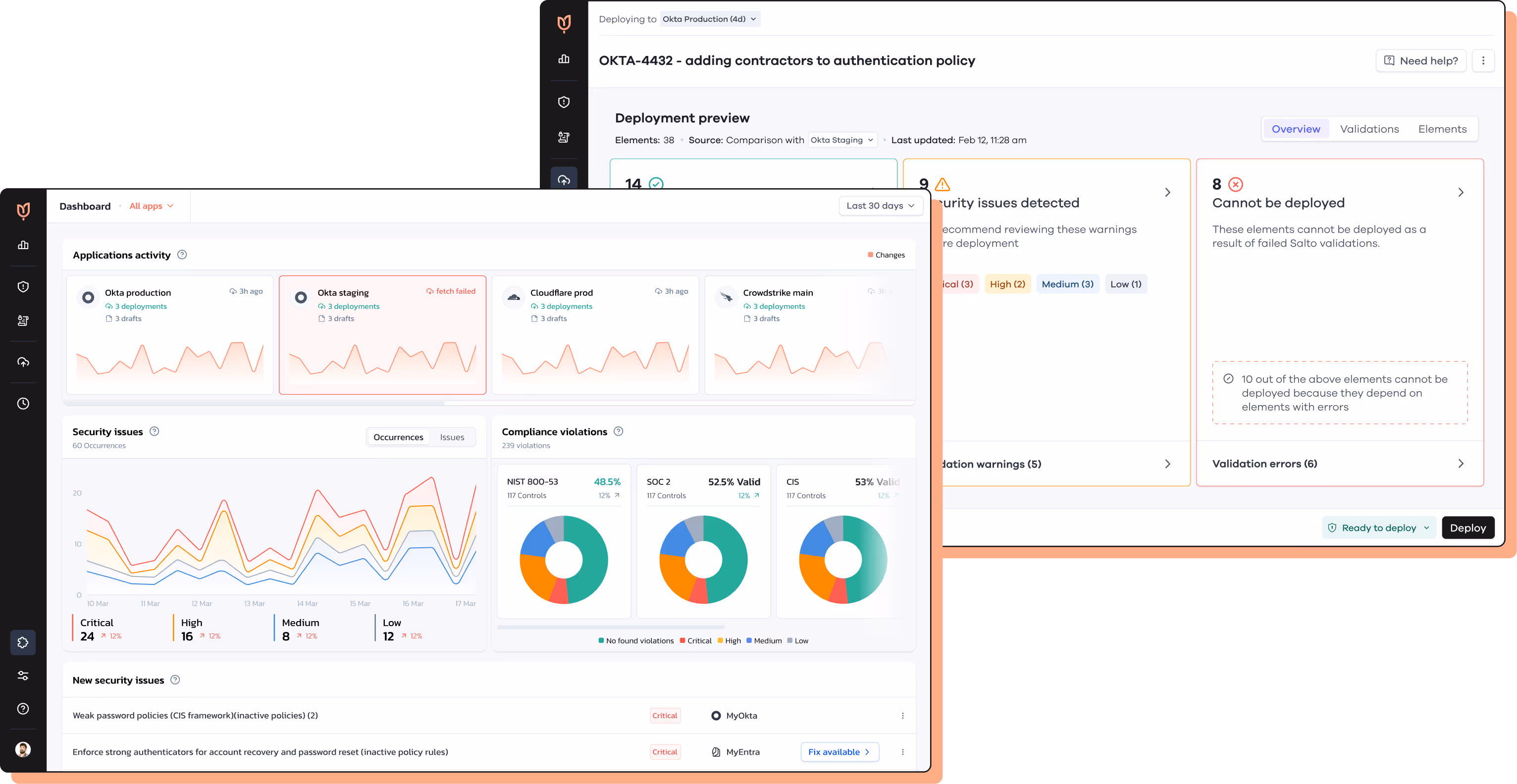Click the Critical 24 stat
Viewport: 1517px width, 784px height.
coord(101,629)
